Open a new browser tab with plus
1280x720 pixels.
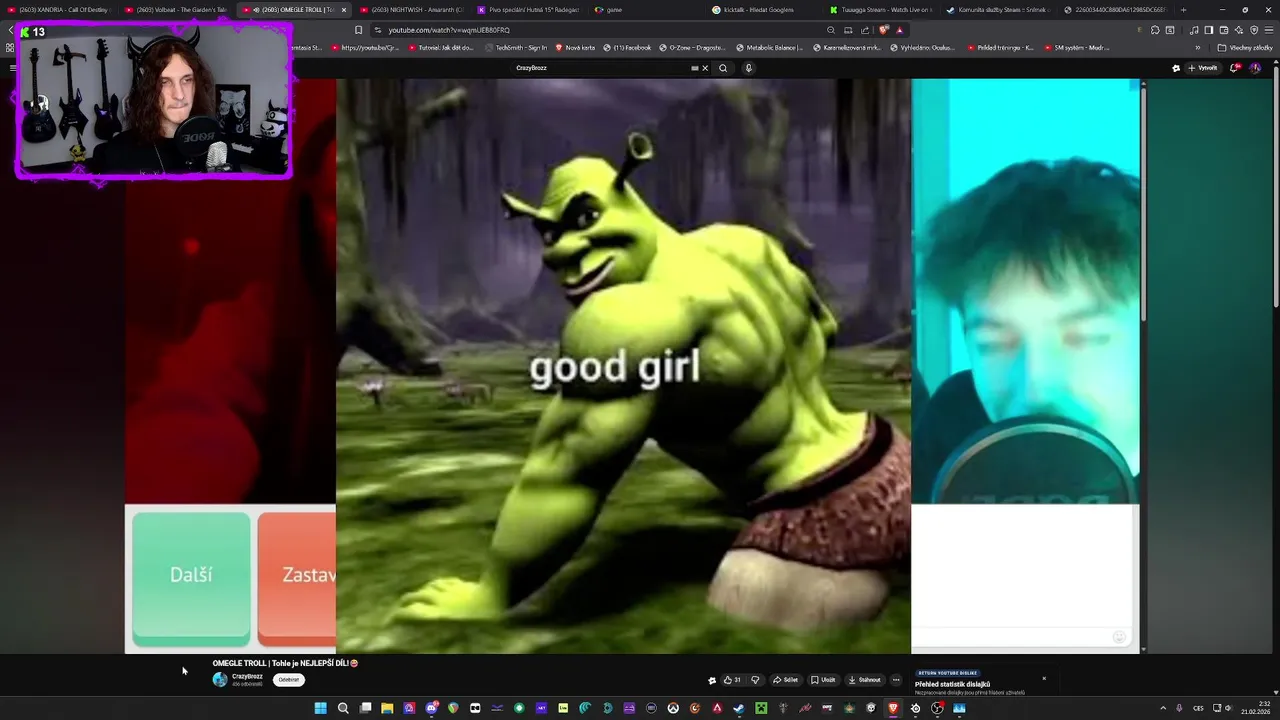coord(1183,10)
